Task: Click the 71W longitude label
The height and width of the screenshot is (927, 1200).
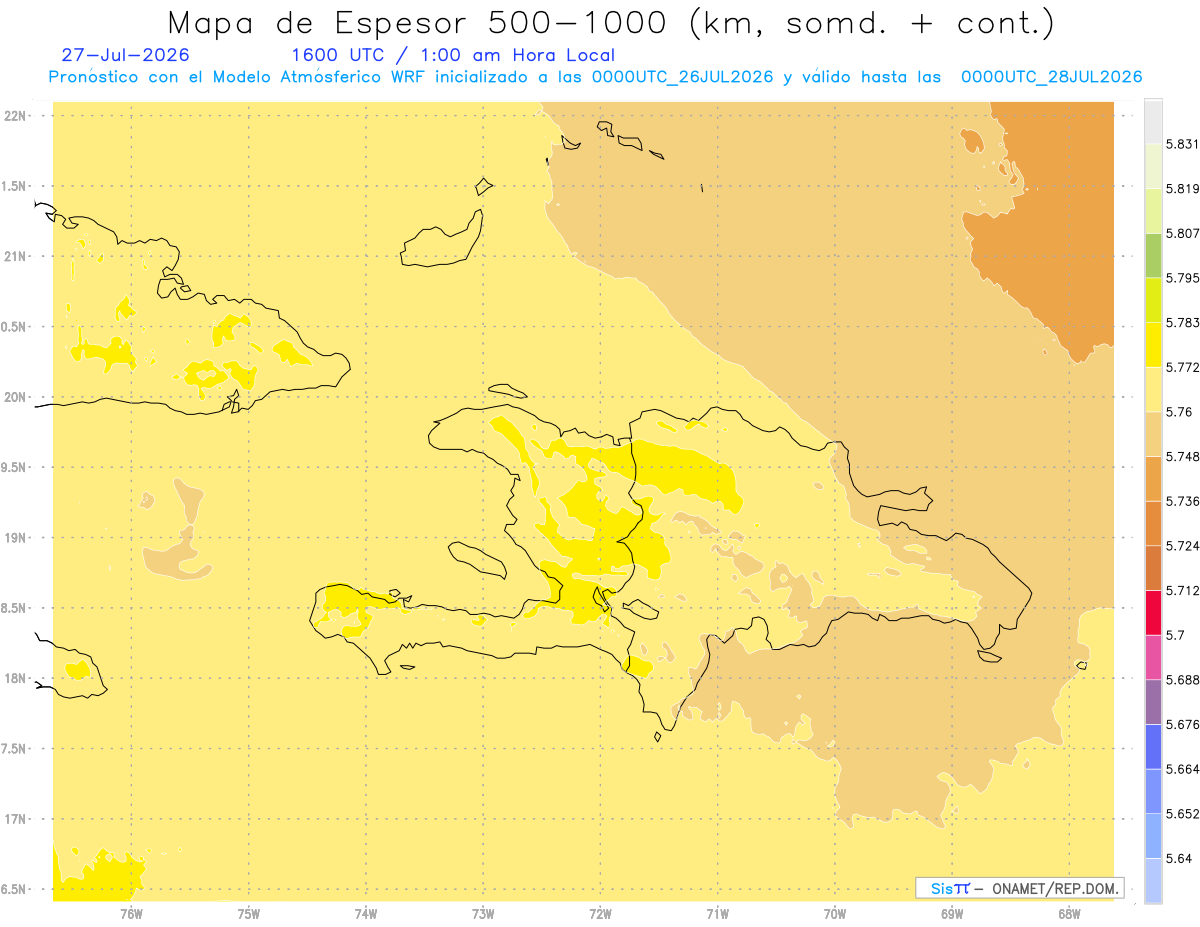Action: (717, 913)
